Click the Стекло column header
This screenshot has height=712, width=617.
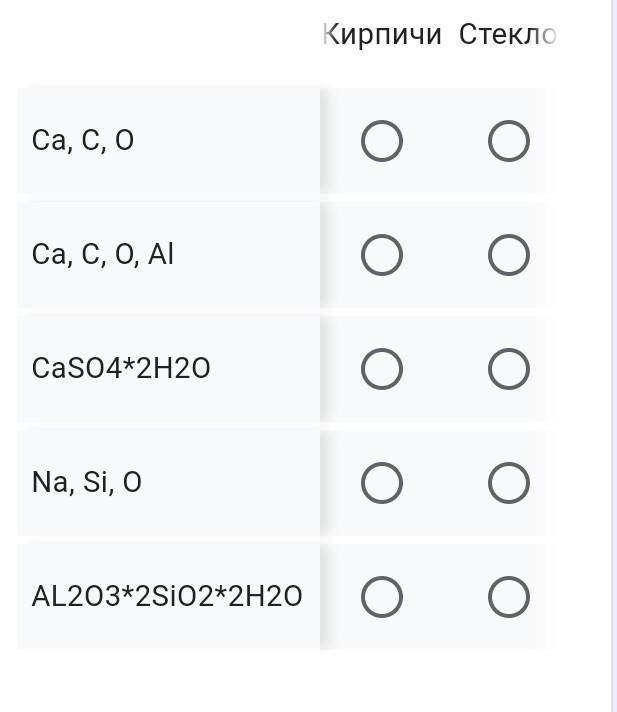[506, 35]
